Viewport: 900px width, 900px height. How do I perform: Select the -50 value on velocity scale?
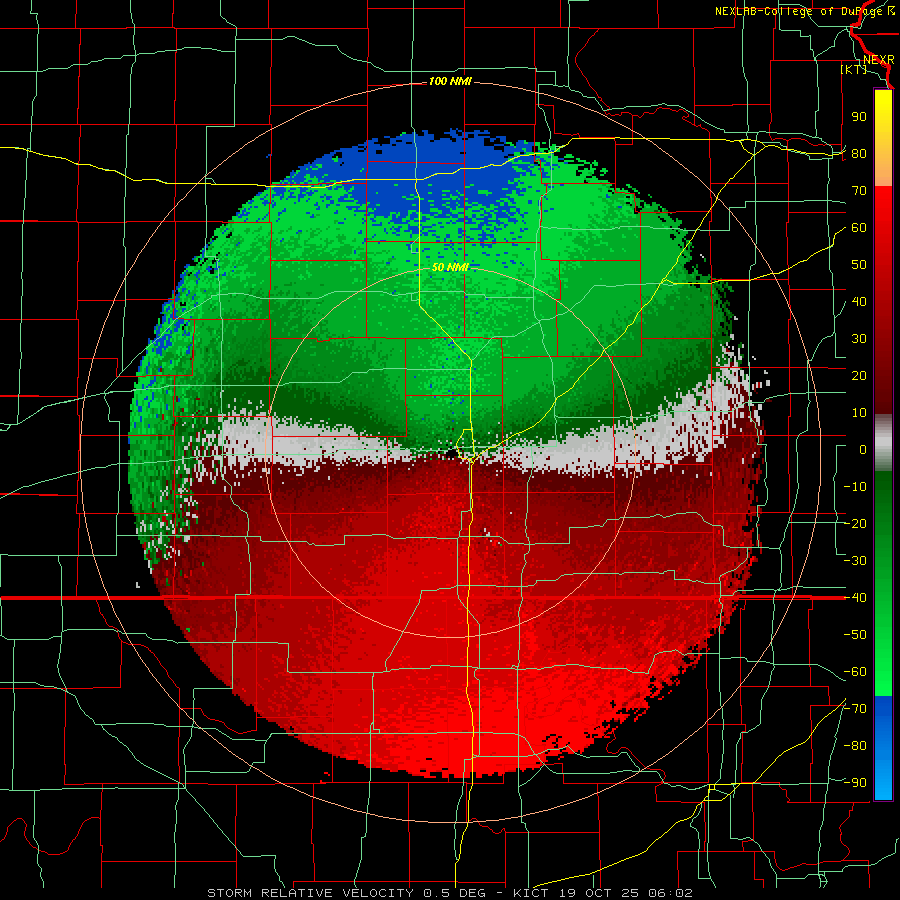pyautogui.click(x=855, y=635)
